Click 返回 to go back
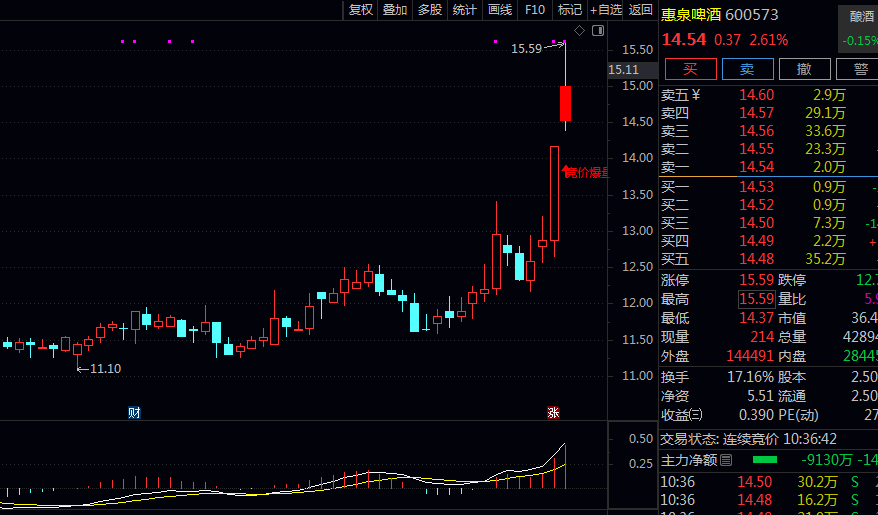Image resolution: width=878 pixels, height=515 pixels. pyautogui.click(x=641, y=10)
